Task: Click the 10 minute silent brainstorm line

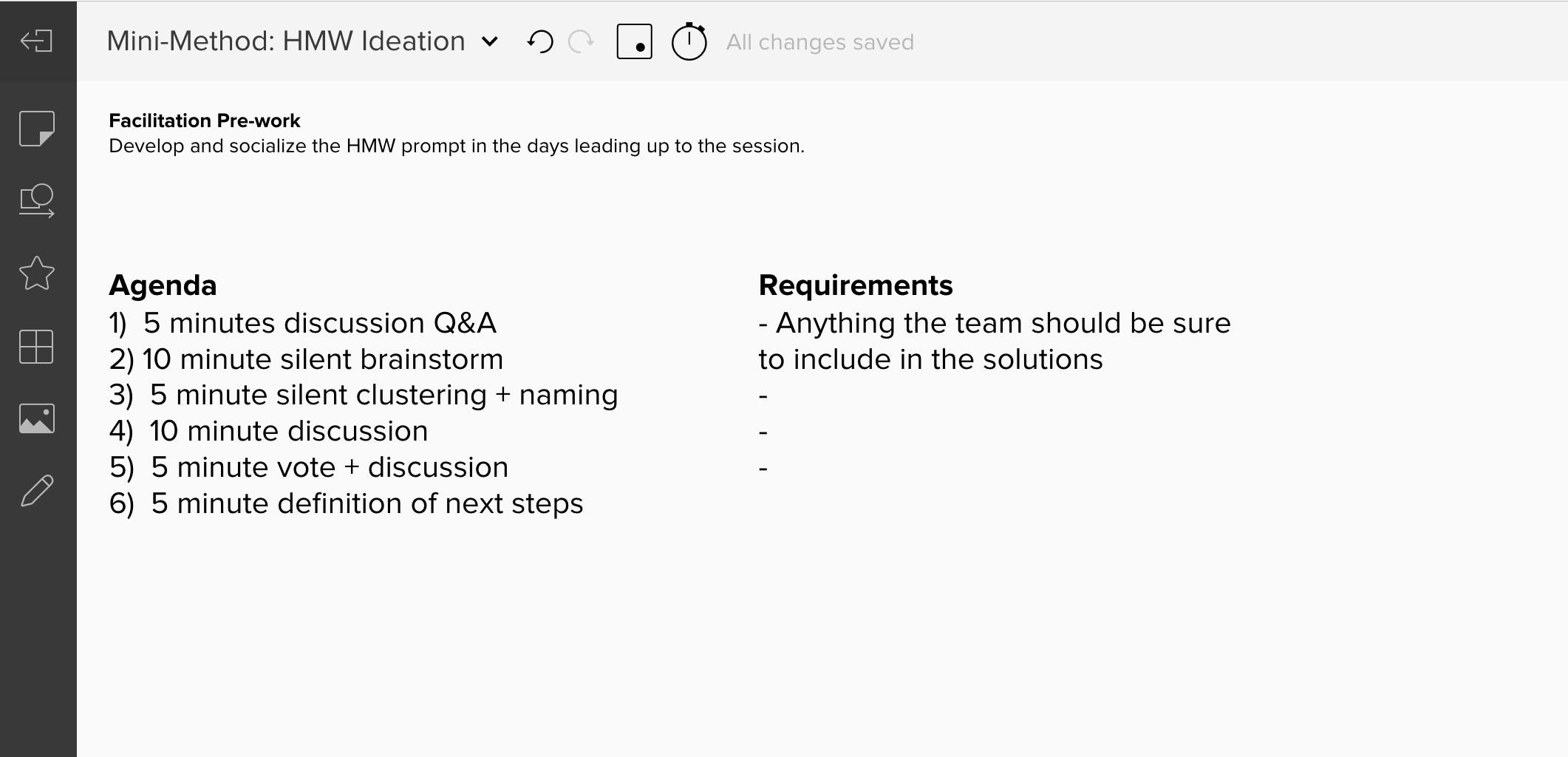Action: 307,359
